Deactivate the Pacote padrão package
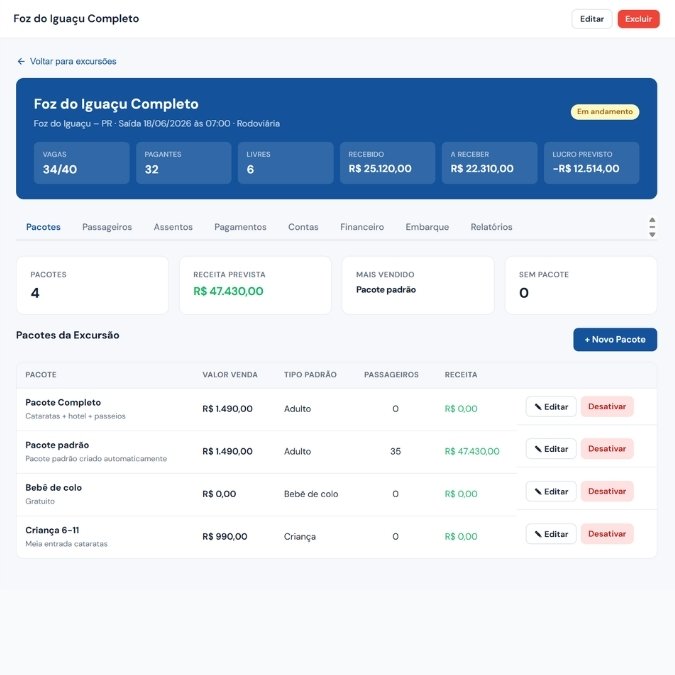This screenshot has width=675, height=675. click(x=607, y=449)
